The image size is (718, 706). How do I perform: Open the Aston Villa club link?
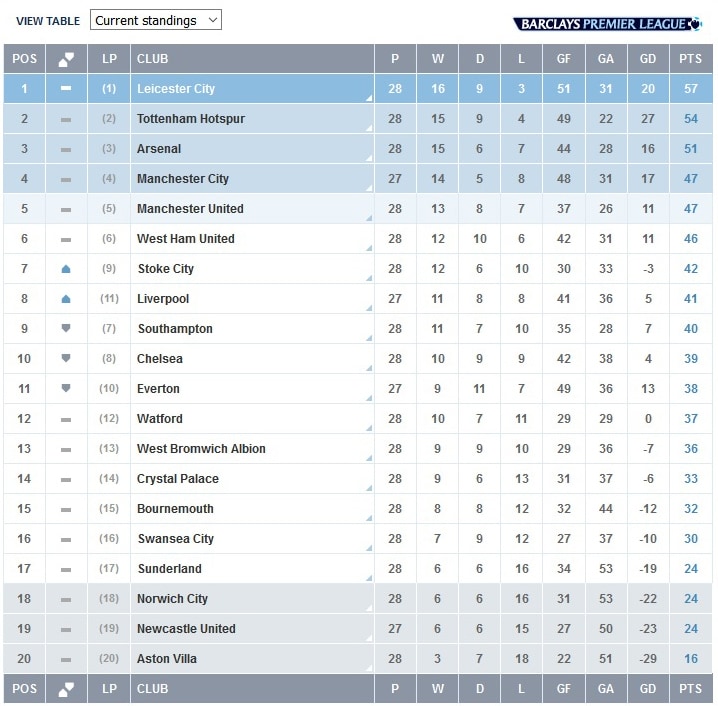coord(167,659)
